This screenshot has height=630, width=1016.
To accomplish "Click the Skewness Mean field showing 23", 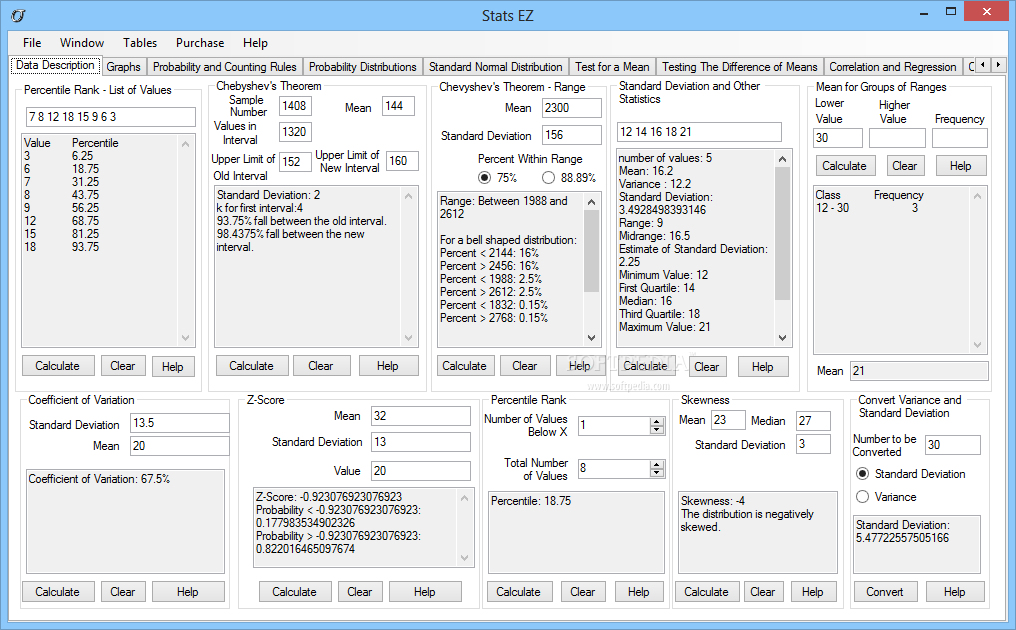I will click(728, 421).
